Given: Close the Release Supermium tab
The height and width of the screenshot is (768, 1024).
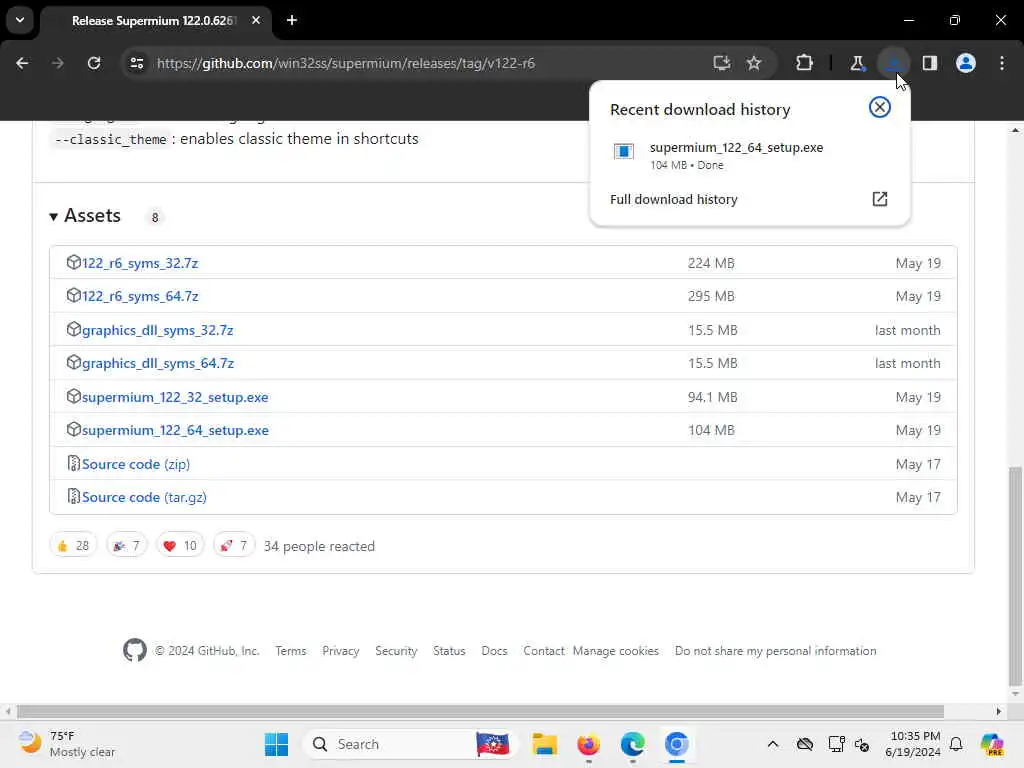Looking at the screenshot, I should coord(256,20).
